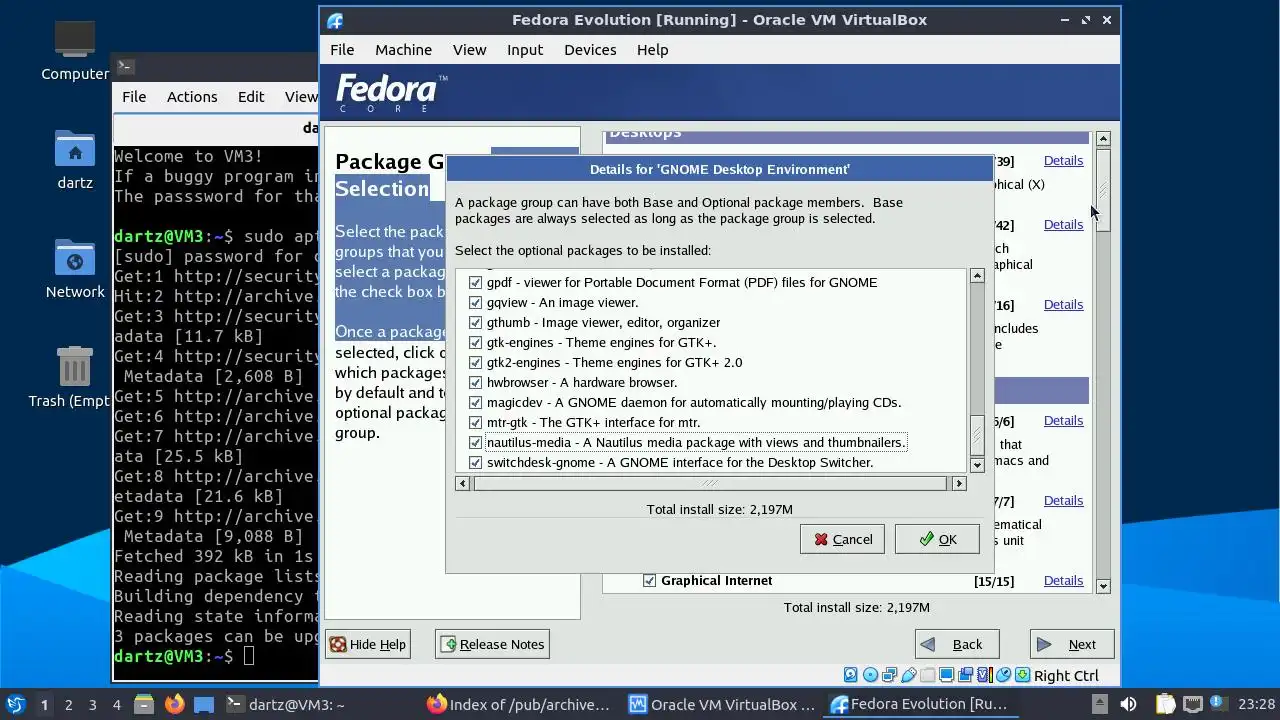Launch the file manager from the taskbar

(143, 704)
